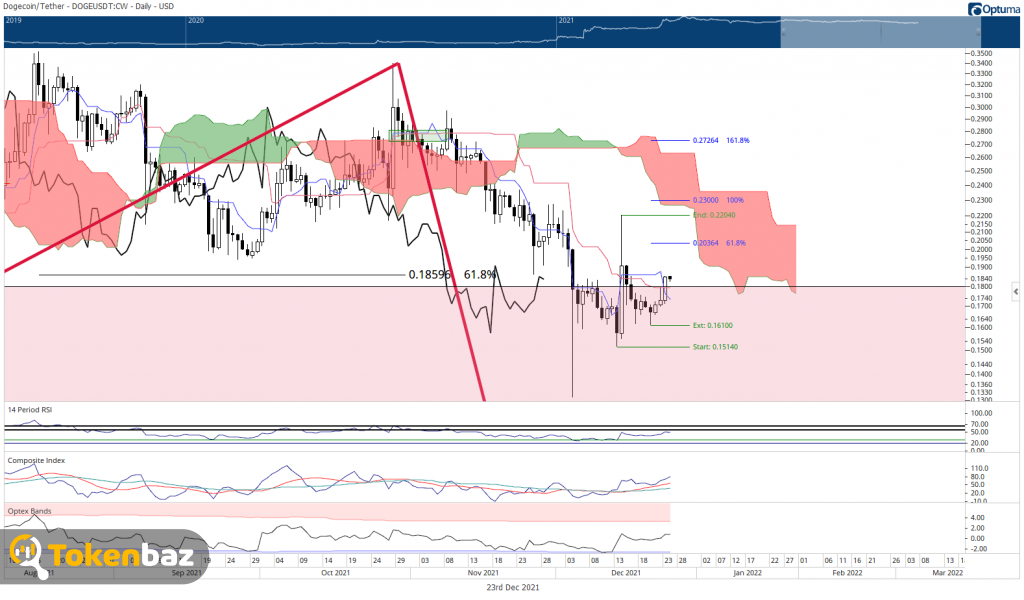
Task: Grab the right handle of overview range selector
Action: coord(979,32)
